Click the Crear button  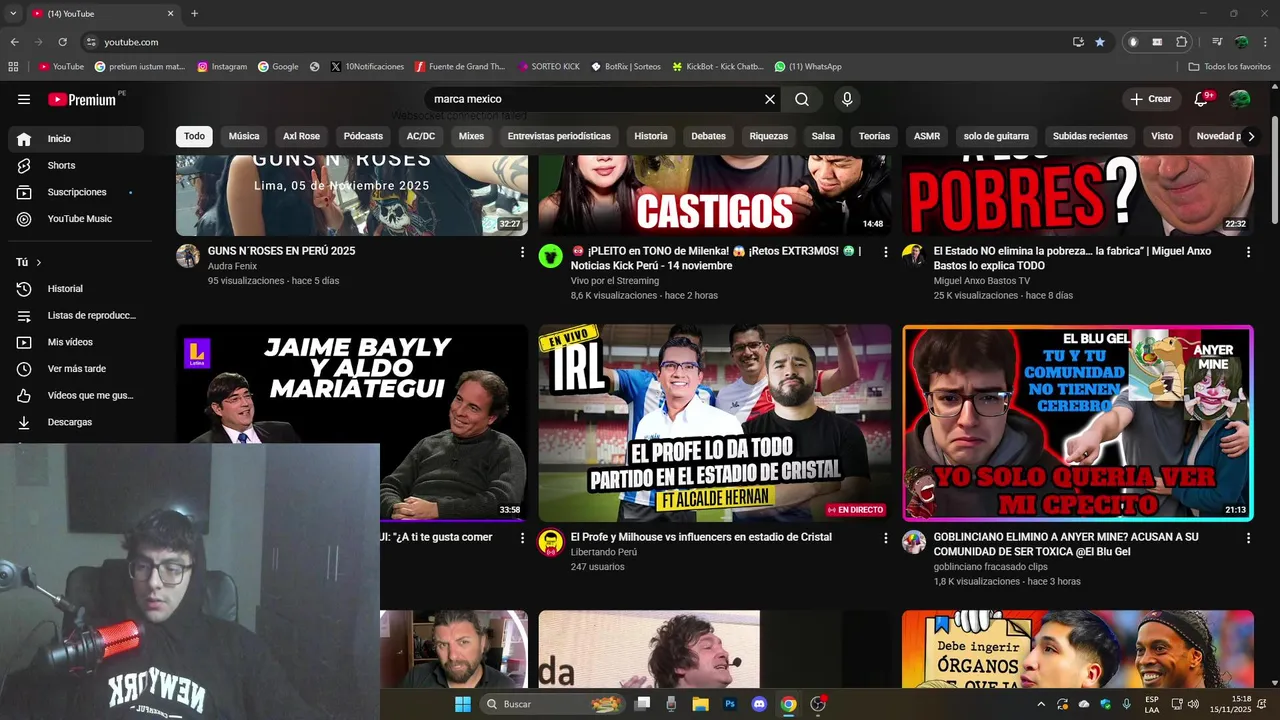(x=1151, y=99)
